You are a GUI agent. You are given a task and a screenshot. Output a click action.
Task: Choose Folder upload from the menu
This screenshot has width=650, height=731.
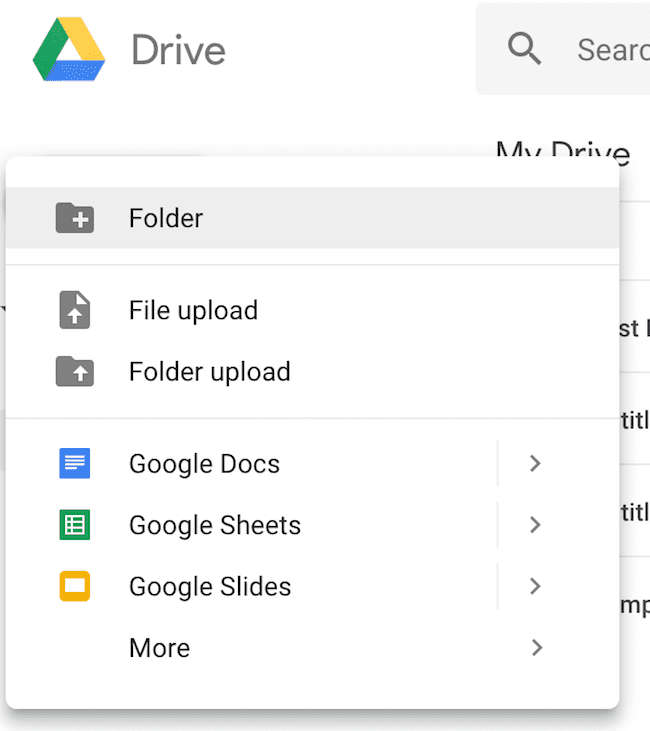tap(312, 371)
